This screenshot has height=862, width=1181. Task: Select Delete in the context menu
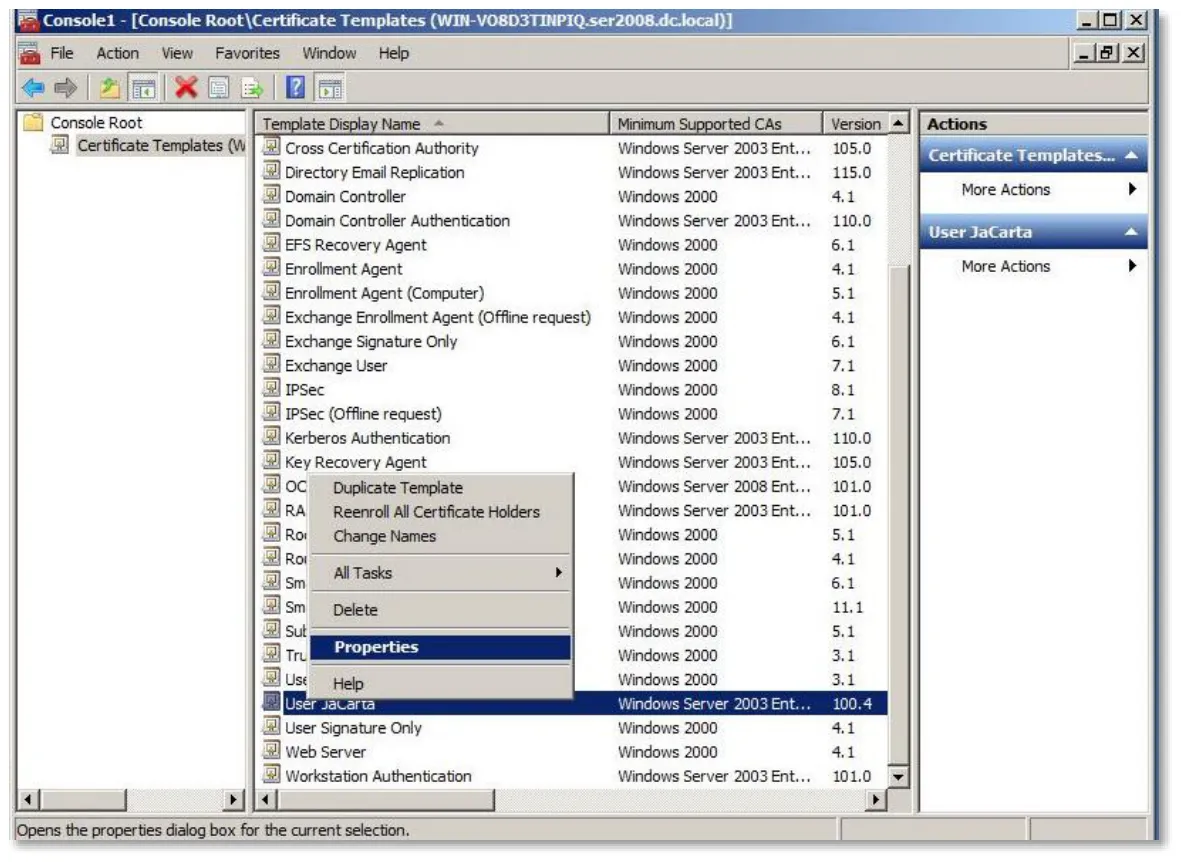pyautogui.click(x=441, y=610)
